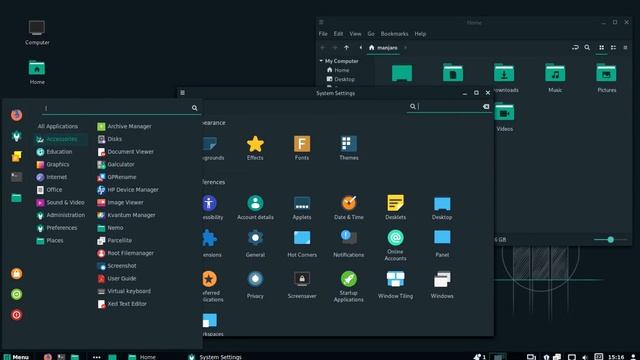Image resolution: width=640 pixels, height=360 pixels.
Task: Open Desktop settings icon in System Settings
Action: pyautogui.click(x=442, y=207)
